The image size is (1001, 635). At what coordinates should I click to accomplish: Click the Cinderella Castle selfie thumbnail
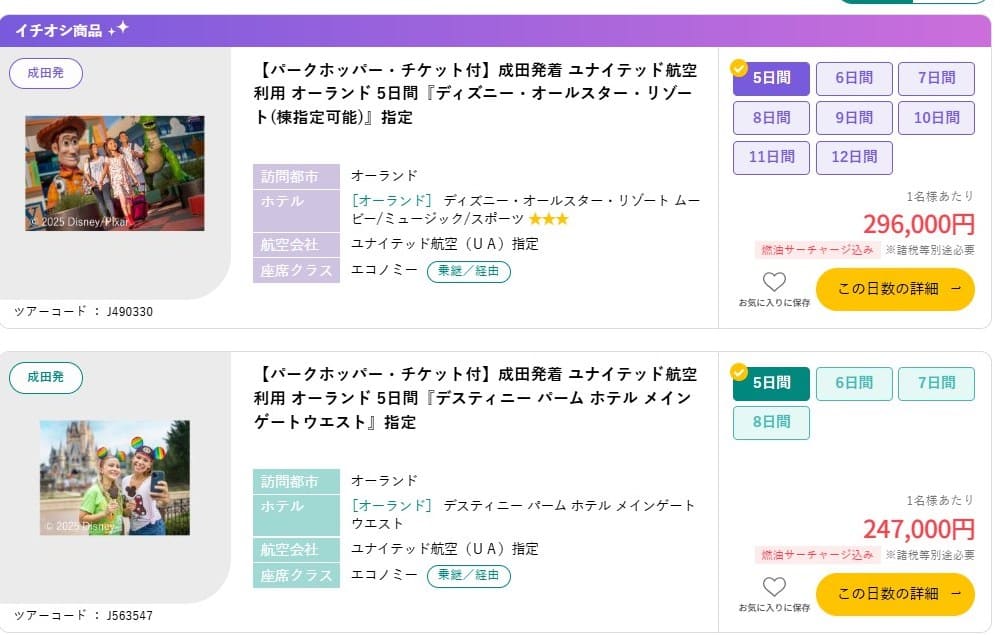click(115, 477)
